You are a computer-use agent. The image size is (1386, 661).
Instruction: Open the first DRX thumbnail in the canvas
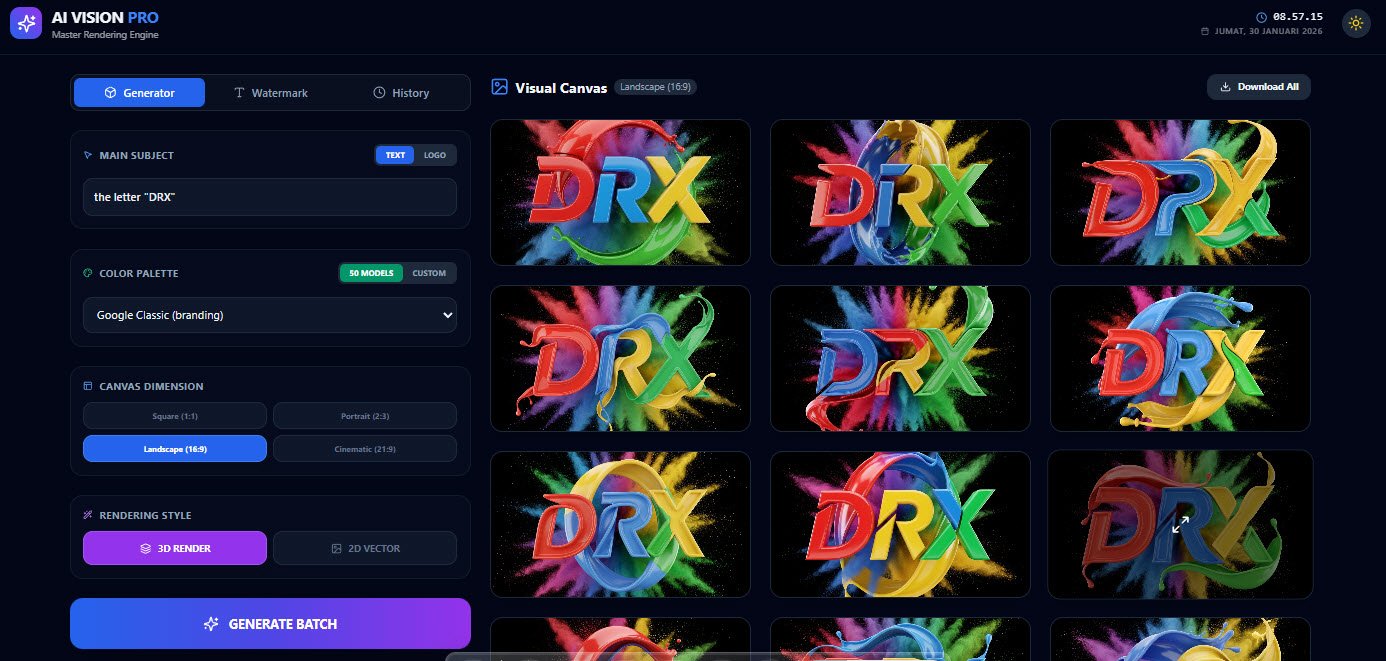[621, 192]
